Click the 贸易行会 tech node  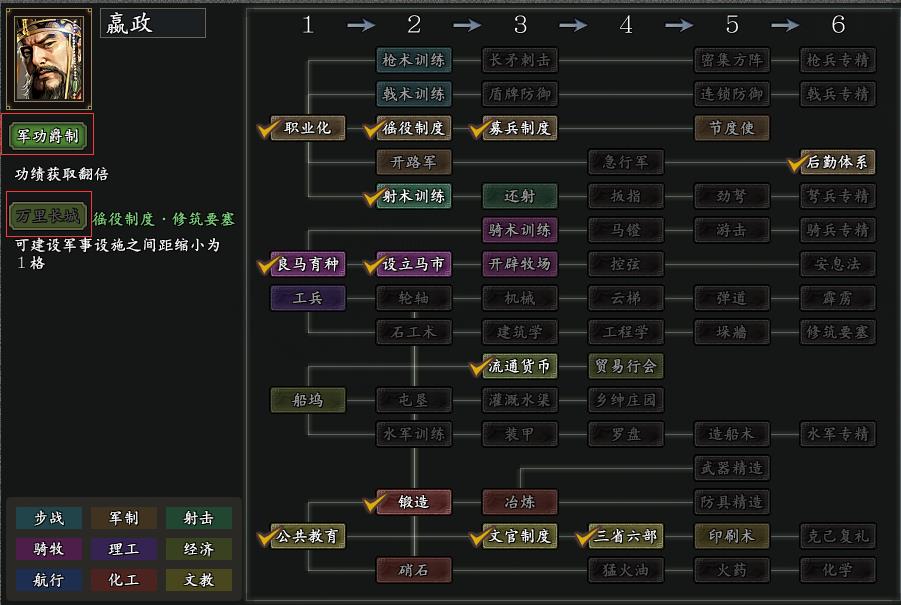pyautogui.click(x=626, y=366)
